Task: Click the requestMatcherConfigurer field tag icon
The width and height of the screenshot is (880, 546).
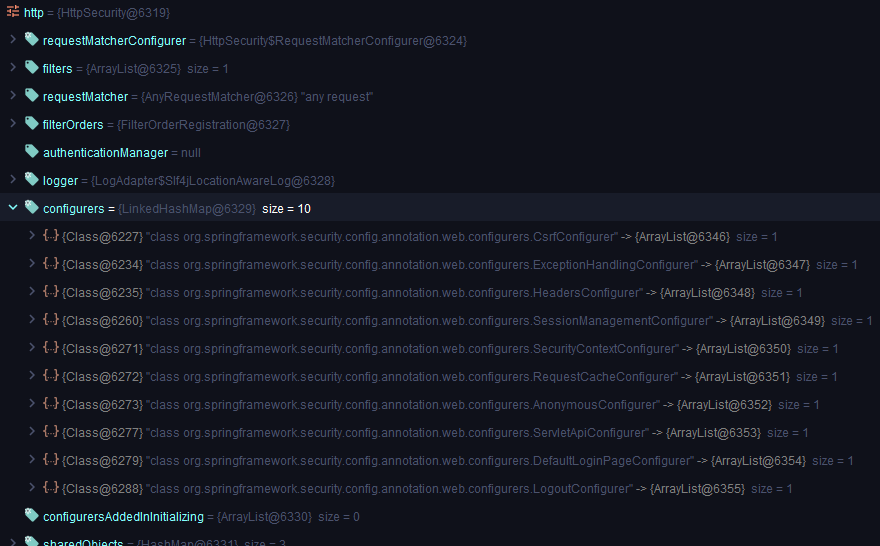Action: (31, 40)
